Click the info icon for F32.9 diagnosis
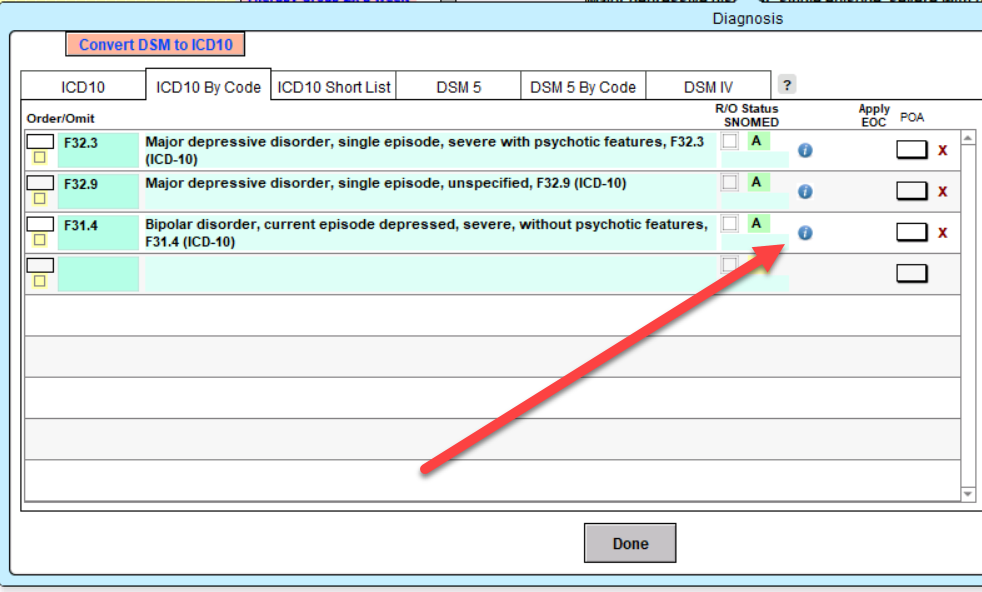The width and height of the screenshot is (982, 592). pos(805,192)
